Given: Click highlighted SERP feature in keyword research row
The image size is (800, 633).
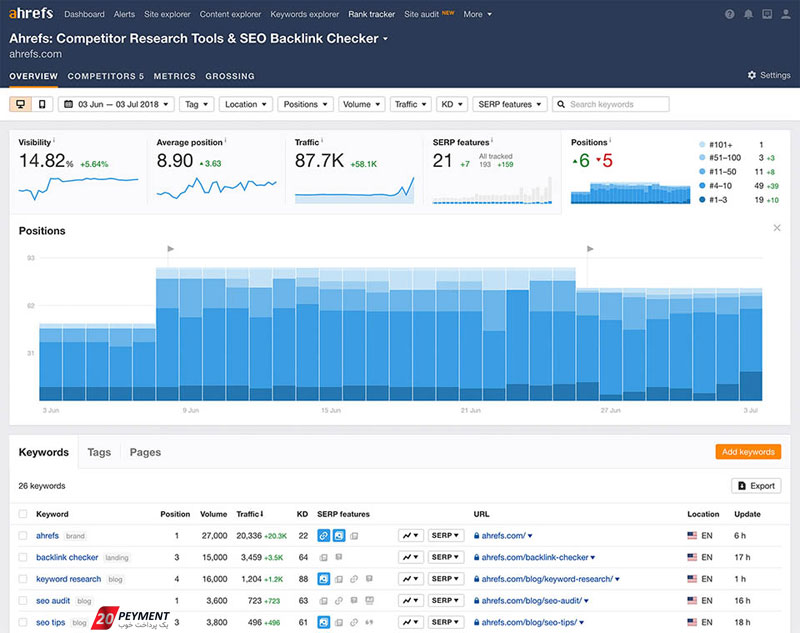Looking at the screenshot, I should click(x=323, y=579).
